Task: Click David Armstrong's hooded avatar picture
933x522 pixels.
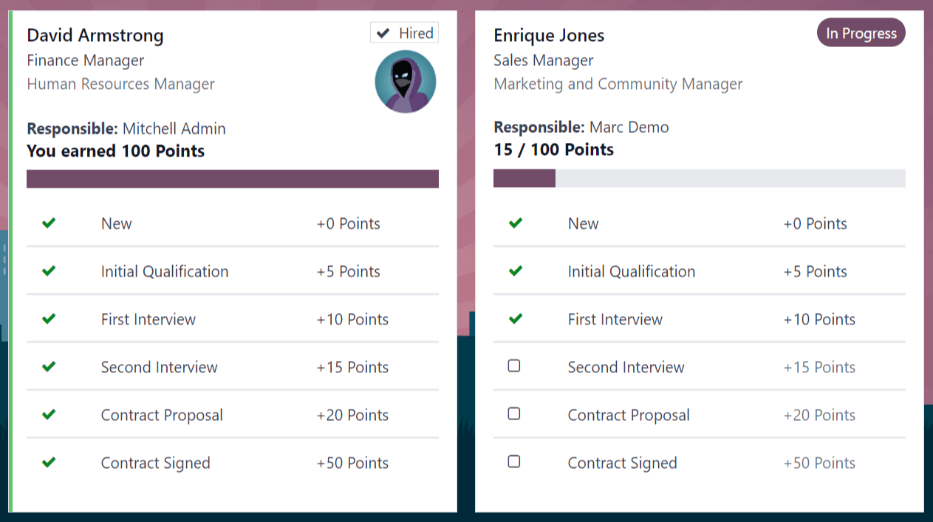Action: (405, 82)
